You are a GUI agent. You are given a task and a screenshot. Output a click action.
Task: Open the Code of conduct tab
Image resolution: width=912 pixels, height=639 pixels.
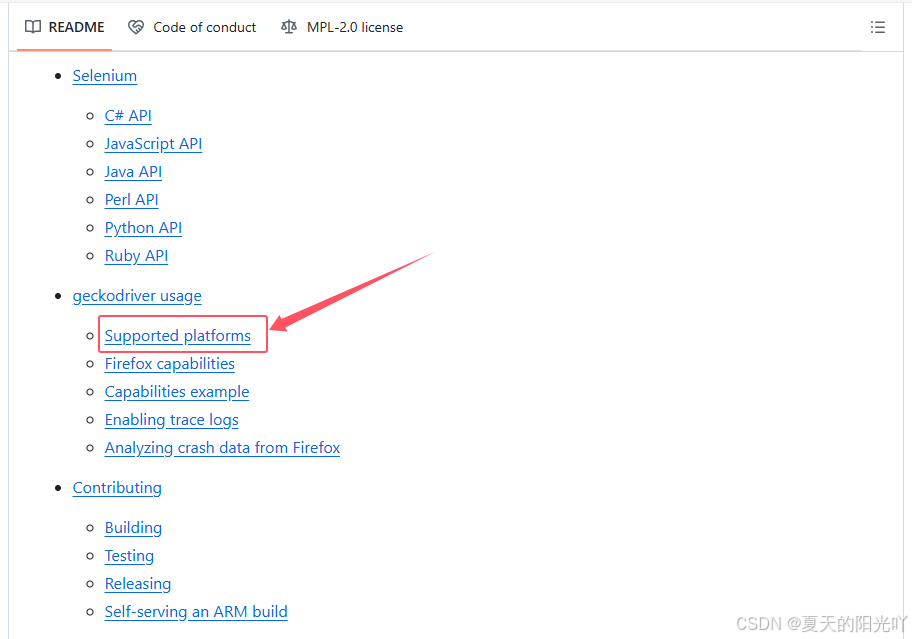[193, 27]
